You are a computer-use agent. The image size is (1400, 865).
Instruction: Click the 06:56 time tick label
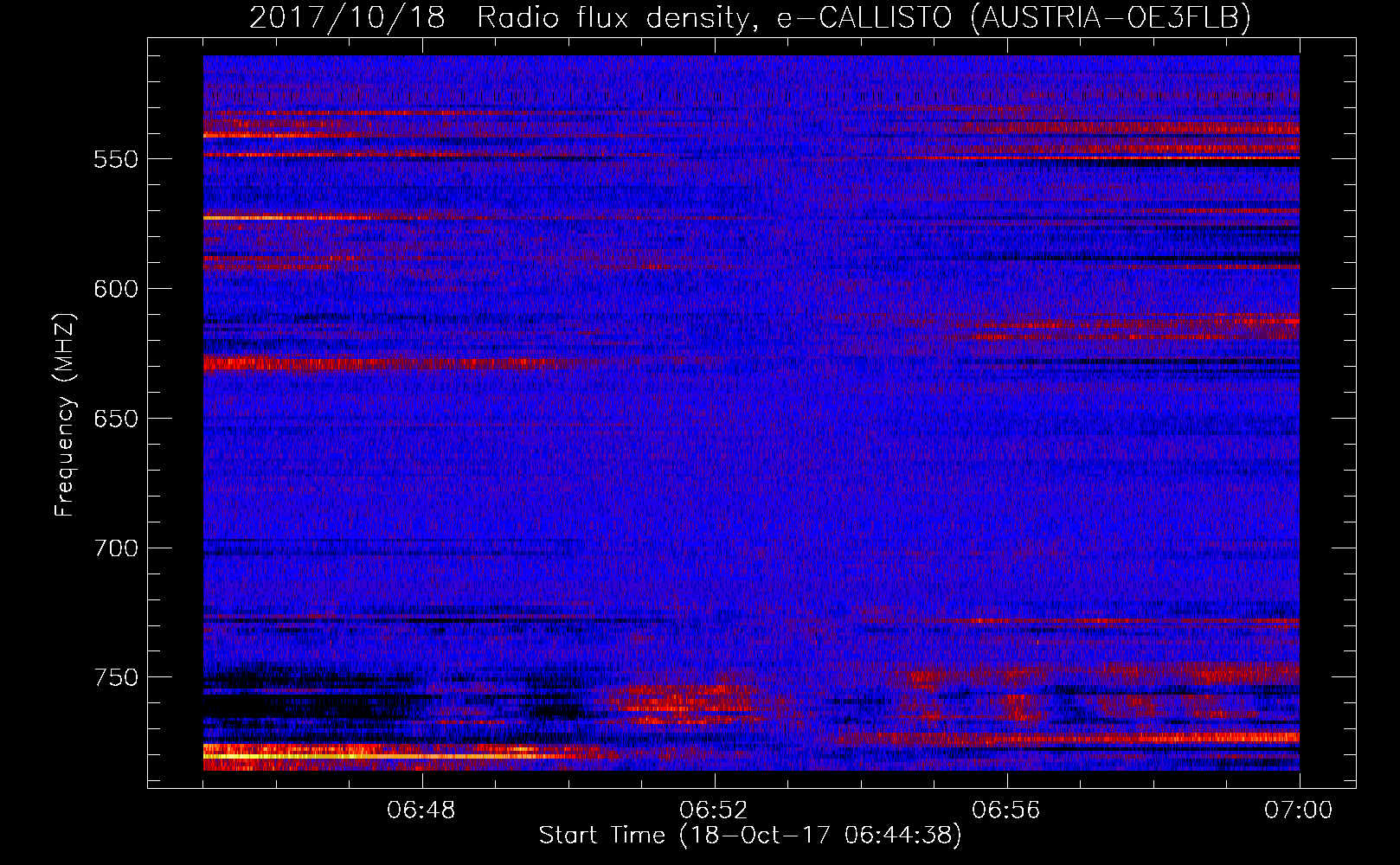click(1006, 811)
